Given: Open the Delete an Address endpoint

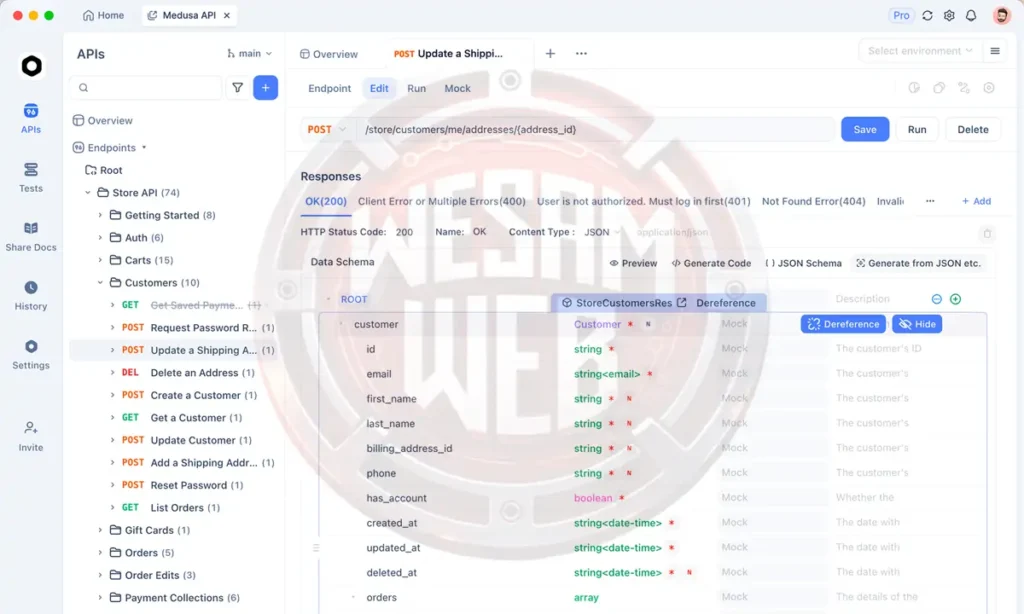Looking at the screenshot, I should click(194, 373).
